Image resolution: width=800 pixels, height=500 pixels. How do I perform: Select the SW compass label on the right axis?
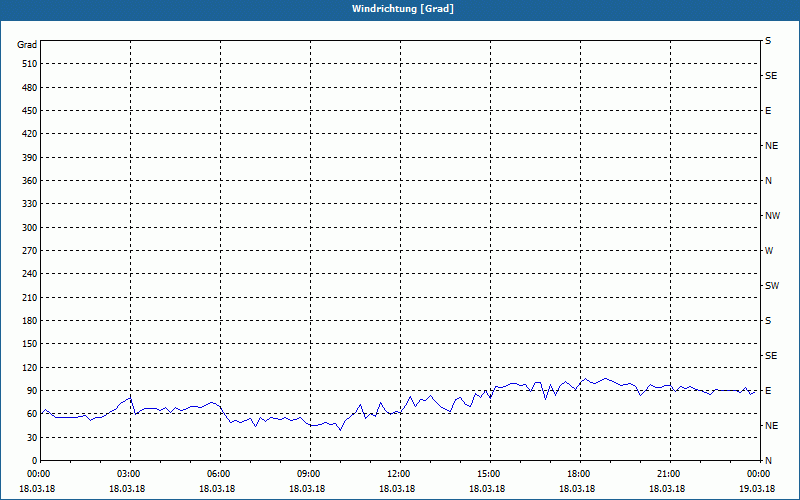(772, 286)
